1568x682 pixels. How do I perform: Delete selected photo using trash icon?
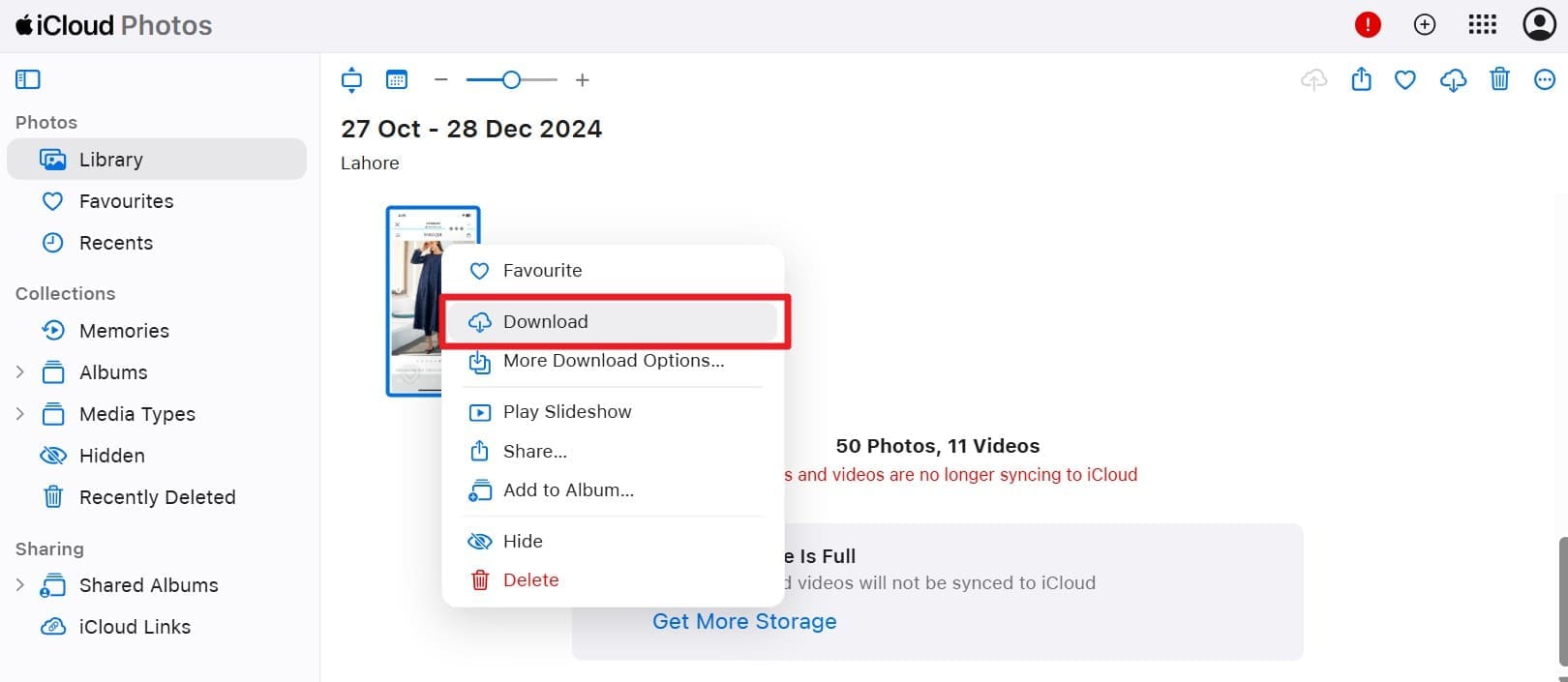pos(1500,80)
